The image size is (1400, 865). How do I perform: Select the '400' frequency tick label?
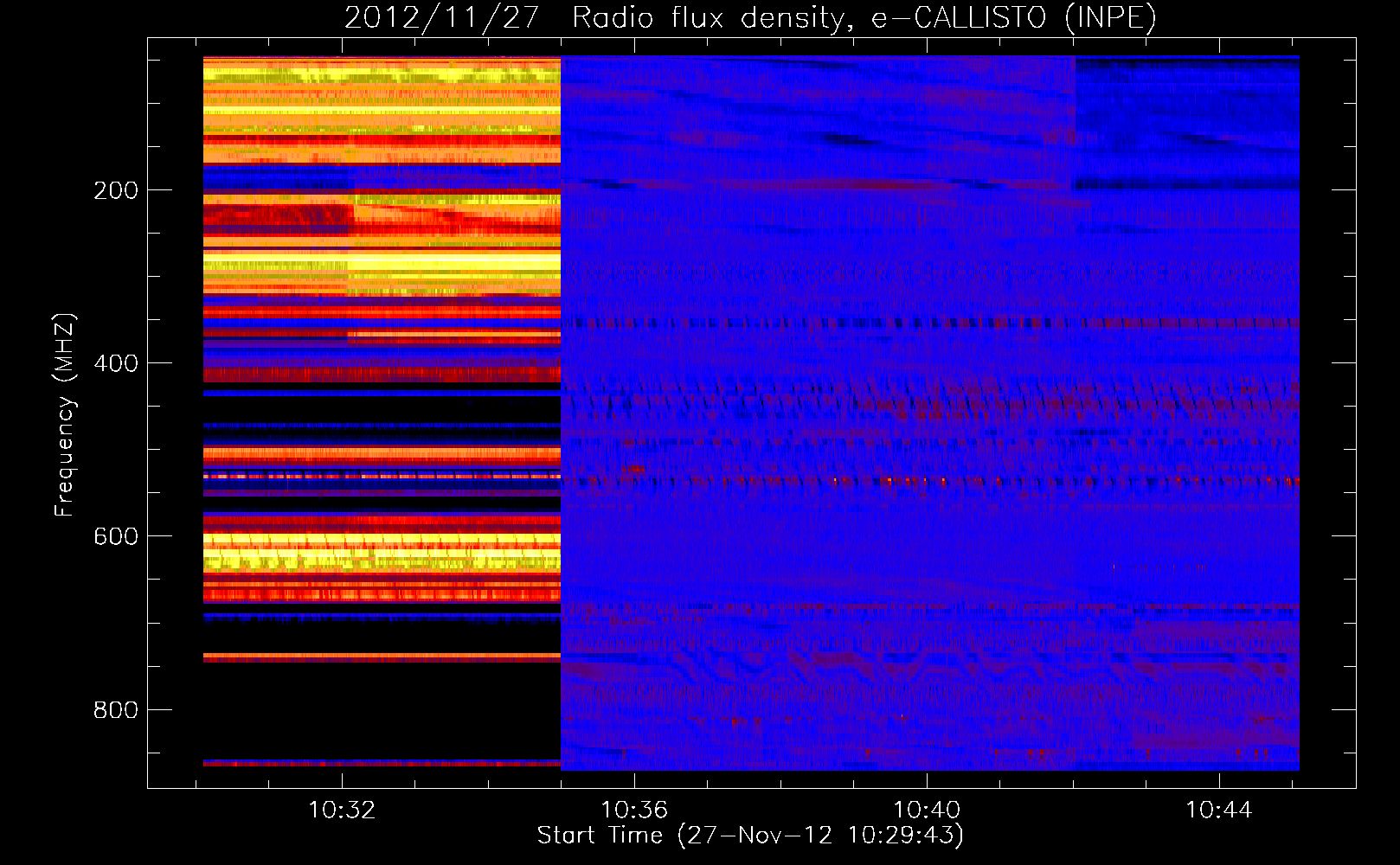coord(116,364)
